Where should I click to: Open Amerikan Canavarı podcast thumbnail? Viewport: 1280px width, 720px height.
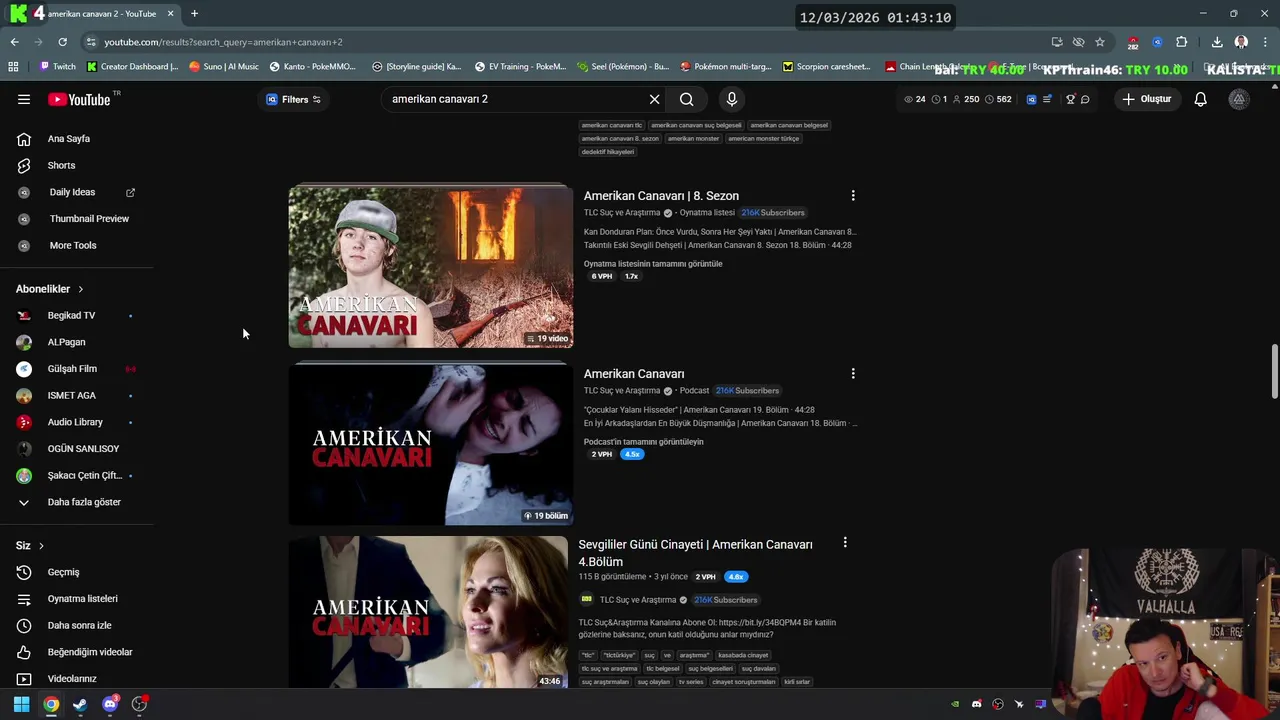click(x=430, y=443)
